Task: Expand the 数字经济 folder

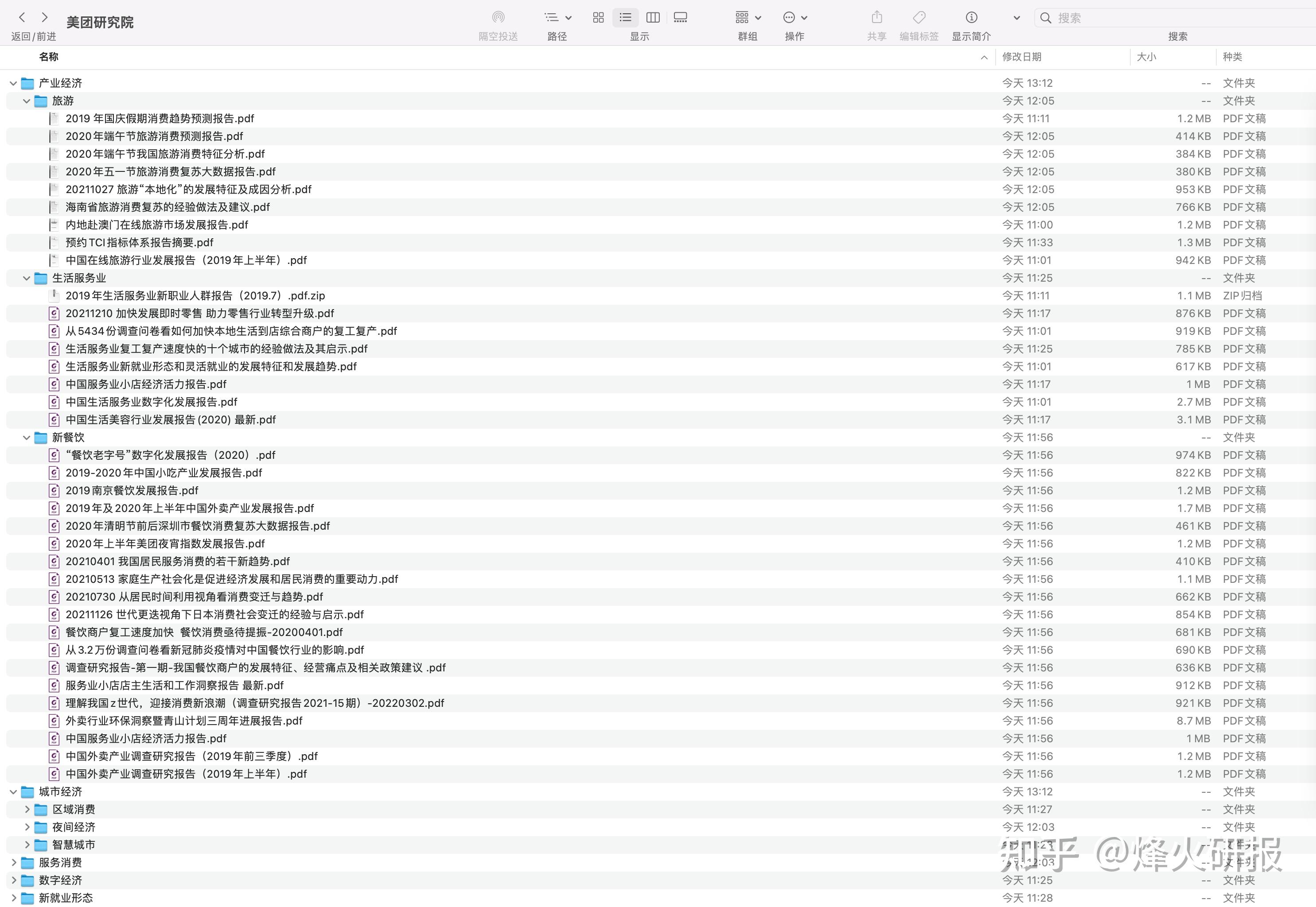Action: 14,880
